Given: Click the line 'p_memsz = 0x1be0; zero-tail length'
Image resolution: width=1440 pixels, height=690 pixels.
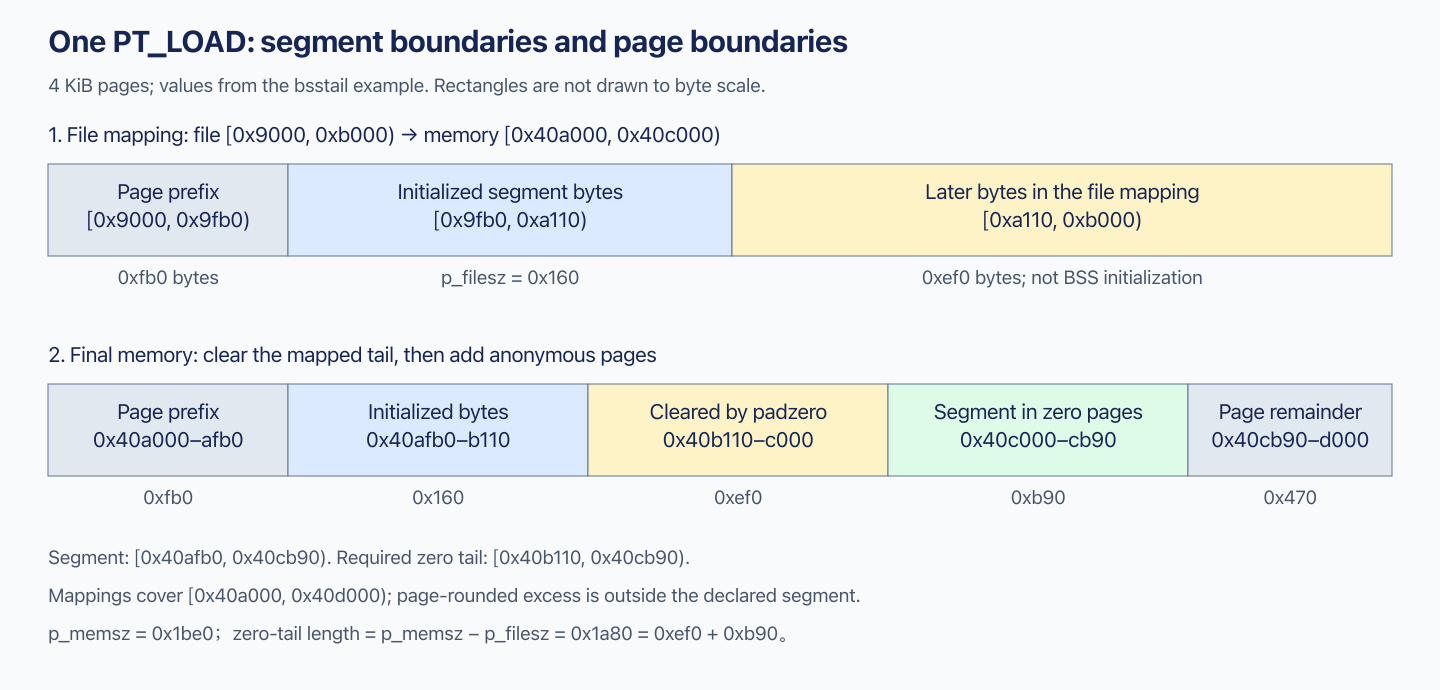Looking at the screenshot, I should (x=418, y=634).
